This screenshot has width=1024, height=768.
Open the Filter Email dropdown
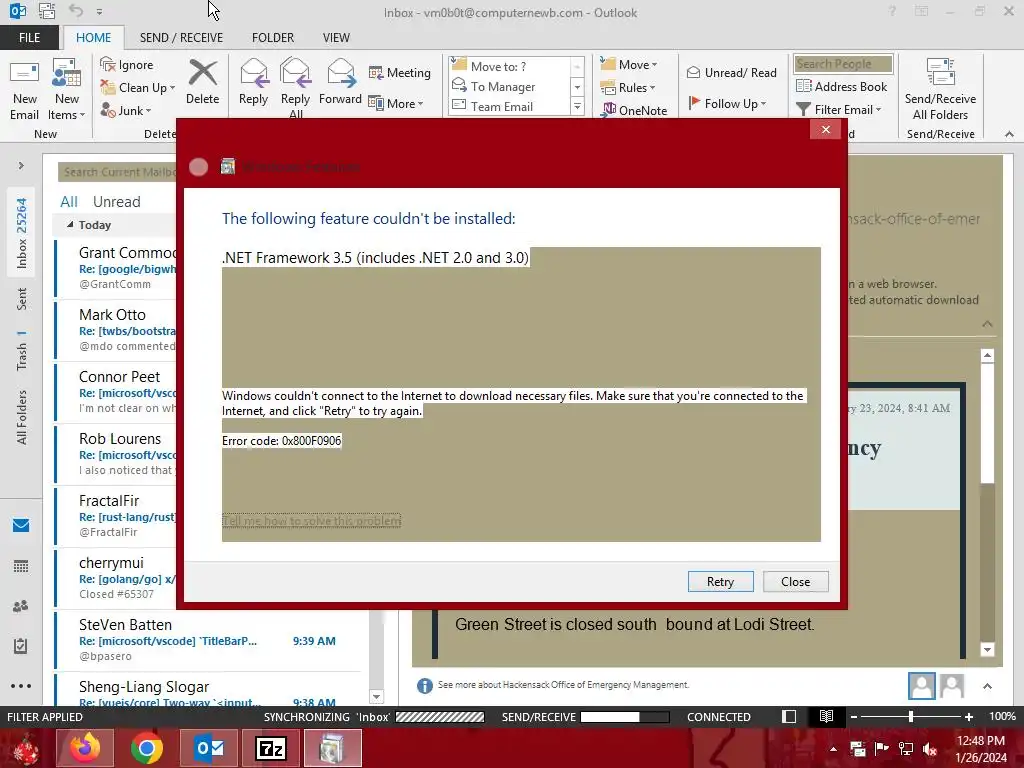[839, 109]
